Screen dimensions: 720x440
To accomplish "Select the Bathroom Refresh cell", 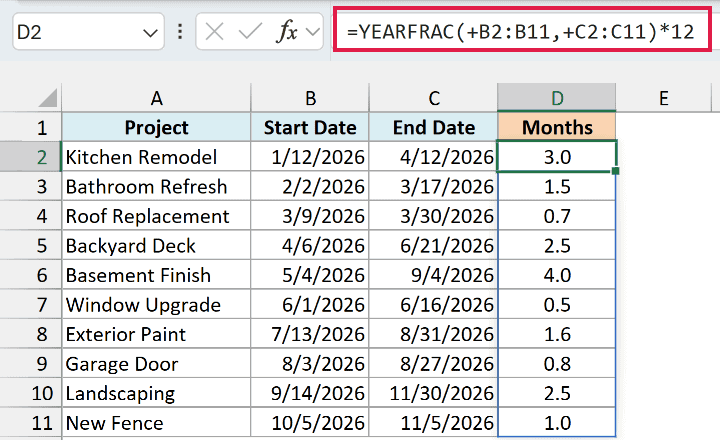I will 157,186.
